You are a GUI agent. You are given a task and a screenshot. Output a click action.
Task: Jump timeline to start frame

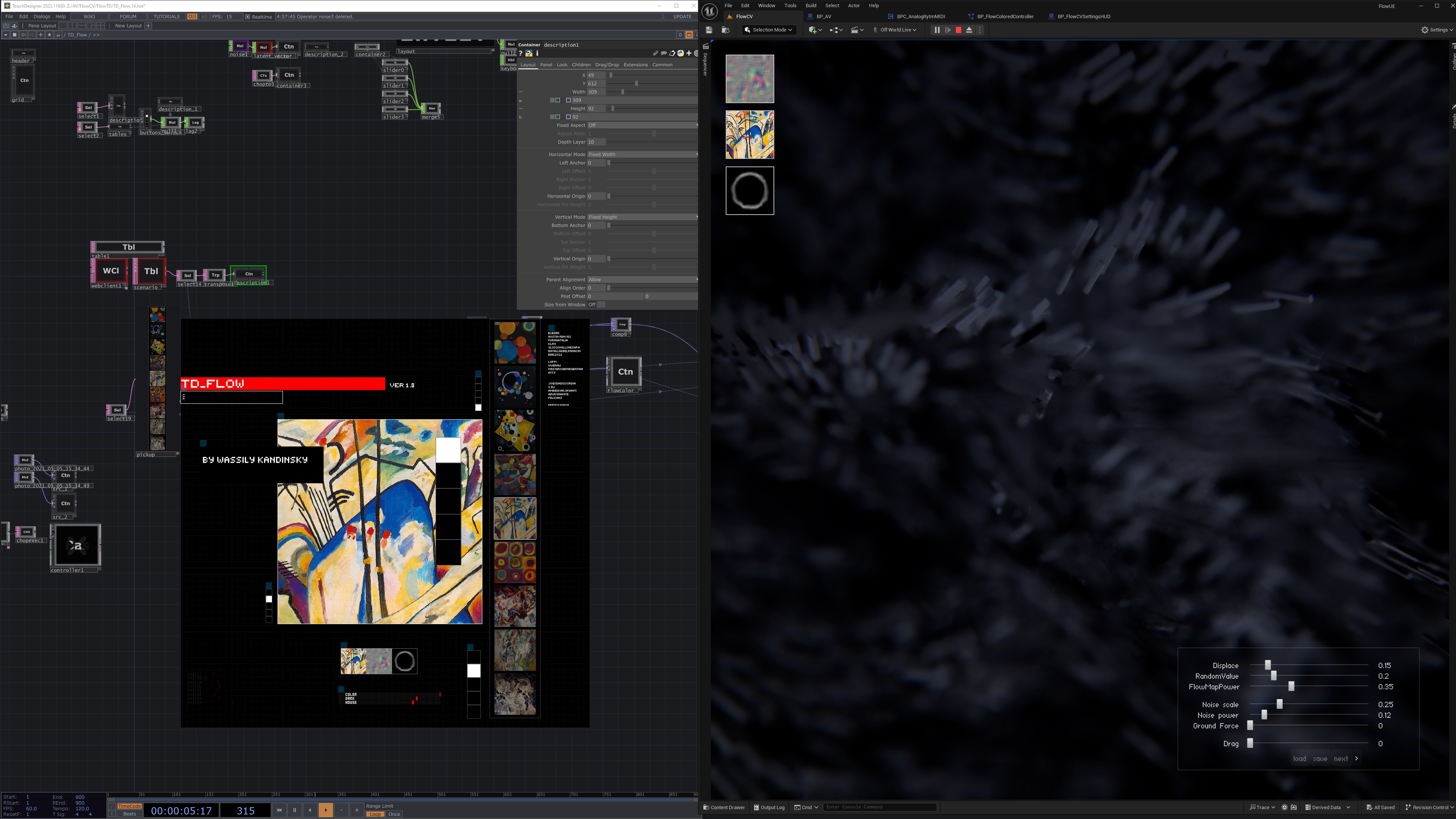279,810
